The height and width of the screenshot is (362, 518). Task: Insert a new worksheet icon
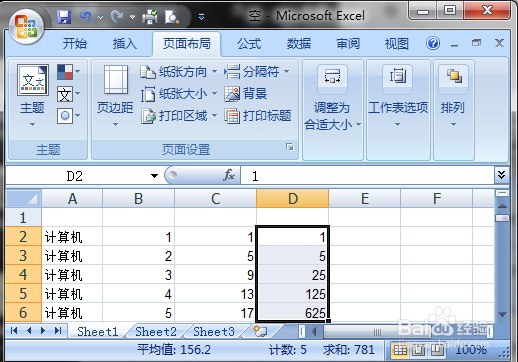[260, 331]
